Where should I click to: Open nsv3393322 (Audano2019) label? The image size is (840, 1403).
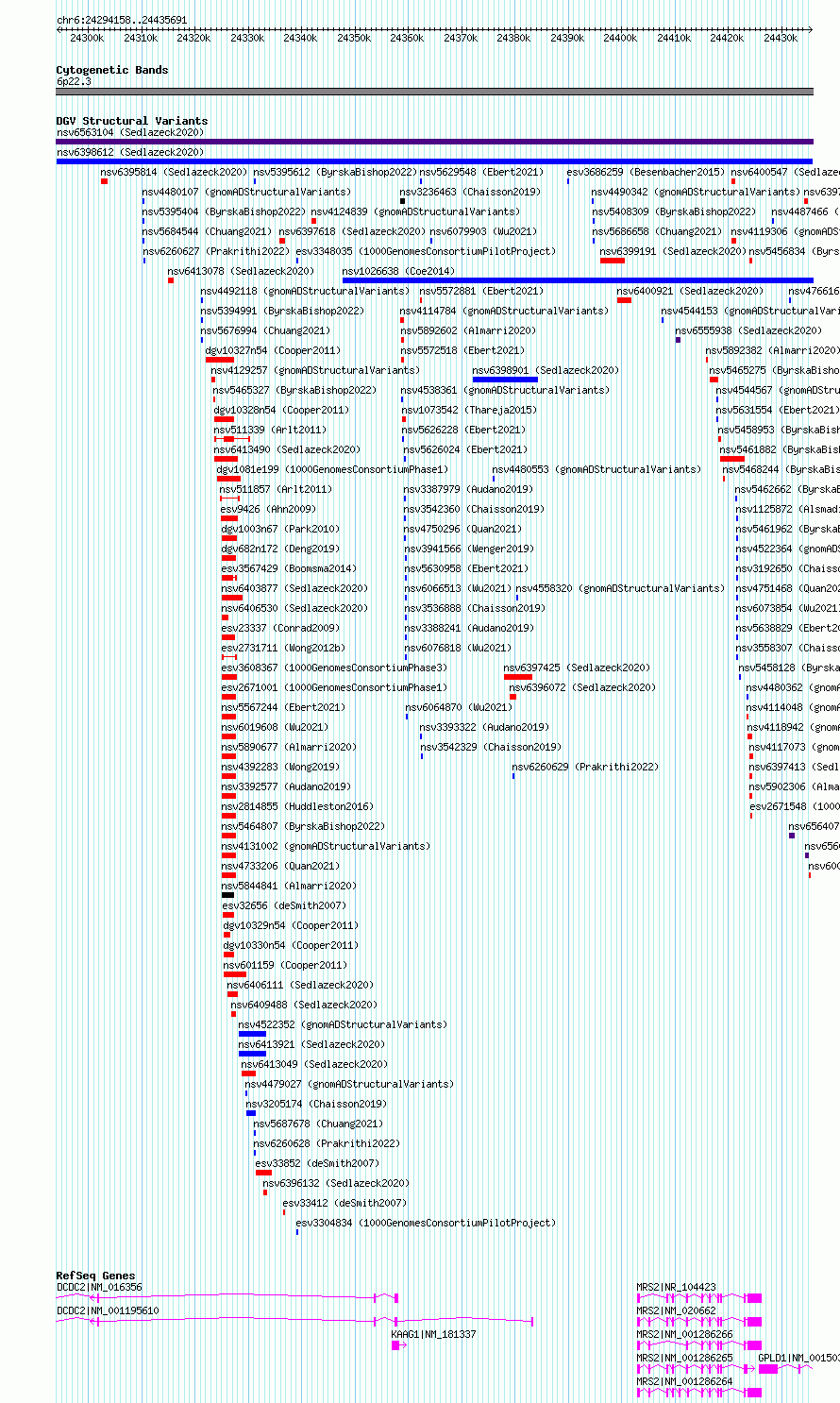pyautogui.click(x=484, y=727)
